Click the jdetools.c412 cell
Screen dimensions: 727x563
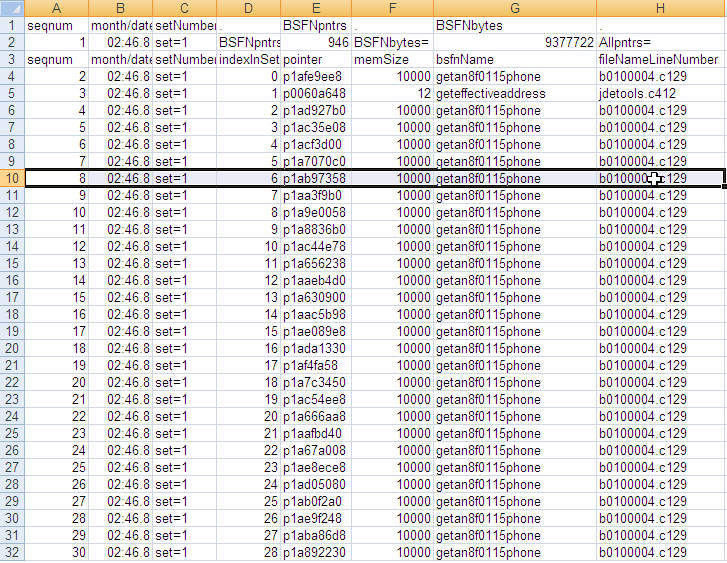(x=662, y=94)
